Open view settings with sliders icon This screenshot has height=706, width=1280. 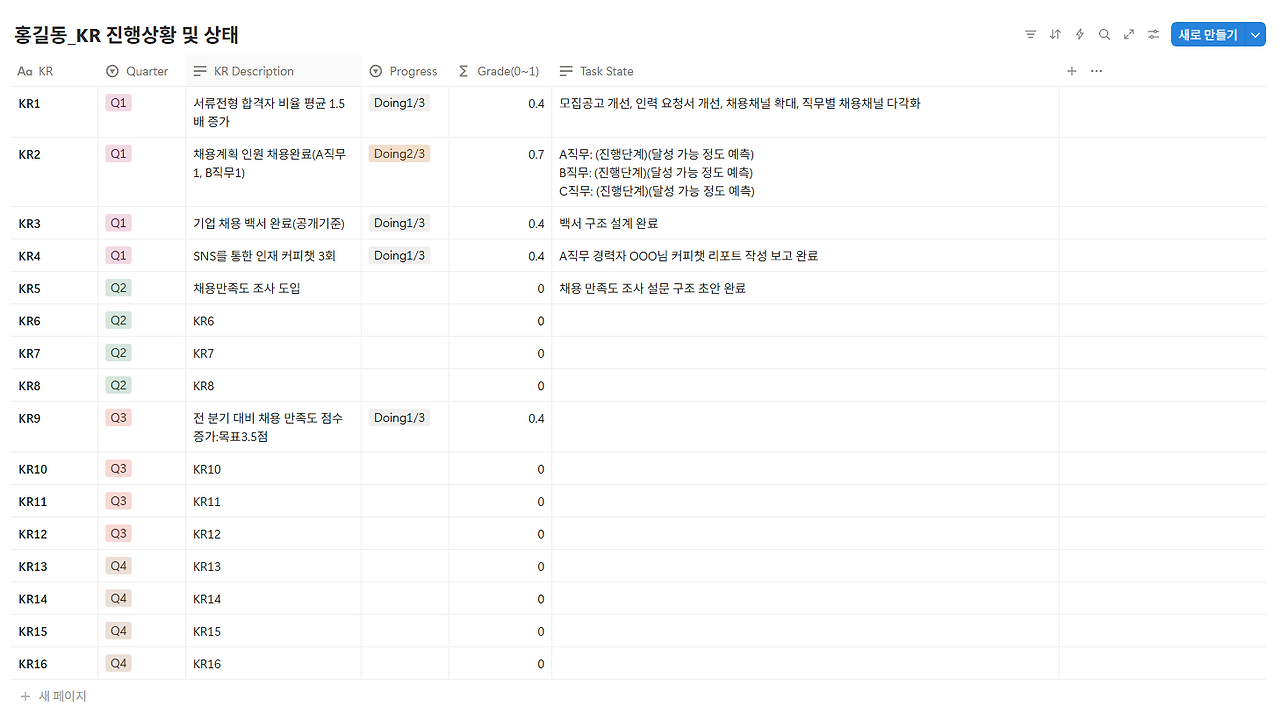[1153, 34]
